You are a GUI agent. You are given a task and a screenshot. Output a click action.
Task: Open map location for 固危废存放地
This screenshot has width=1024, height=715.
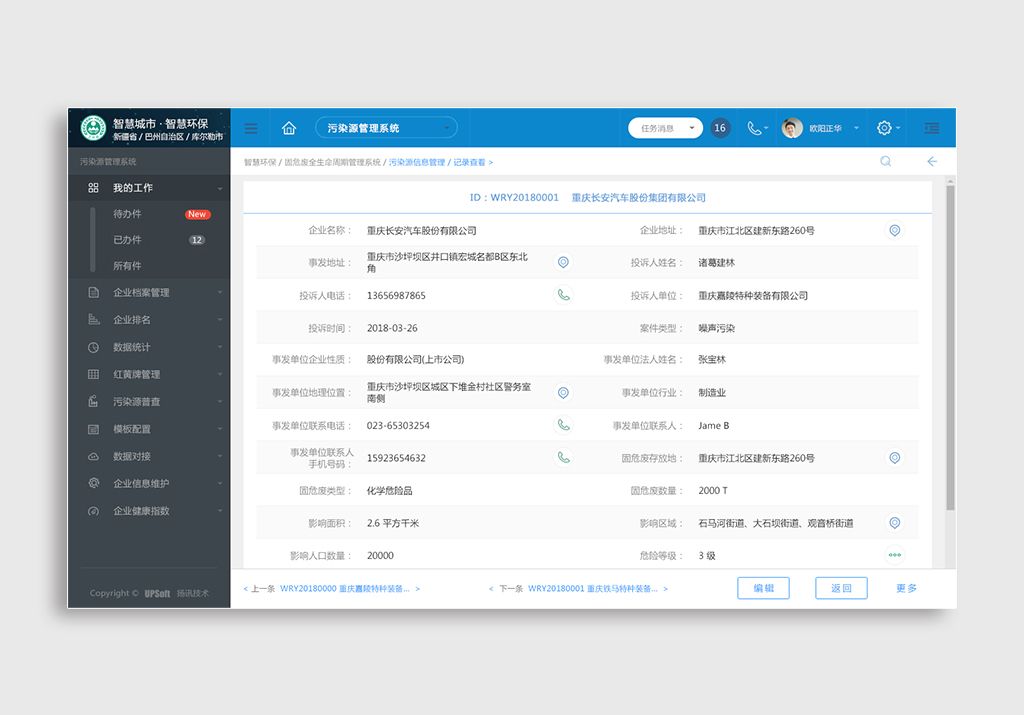click(895, 458)
